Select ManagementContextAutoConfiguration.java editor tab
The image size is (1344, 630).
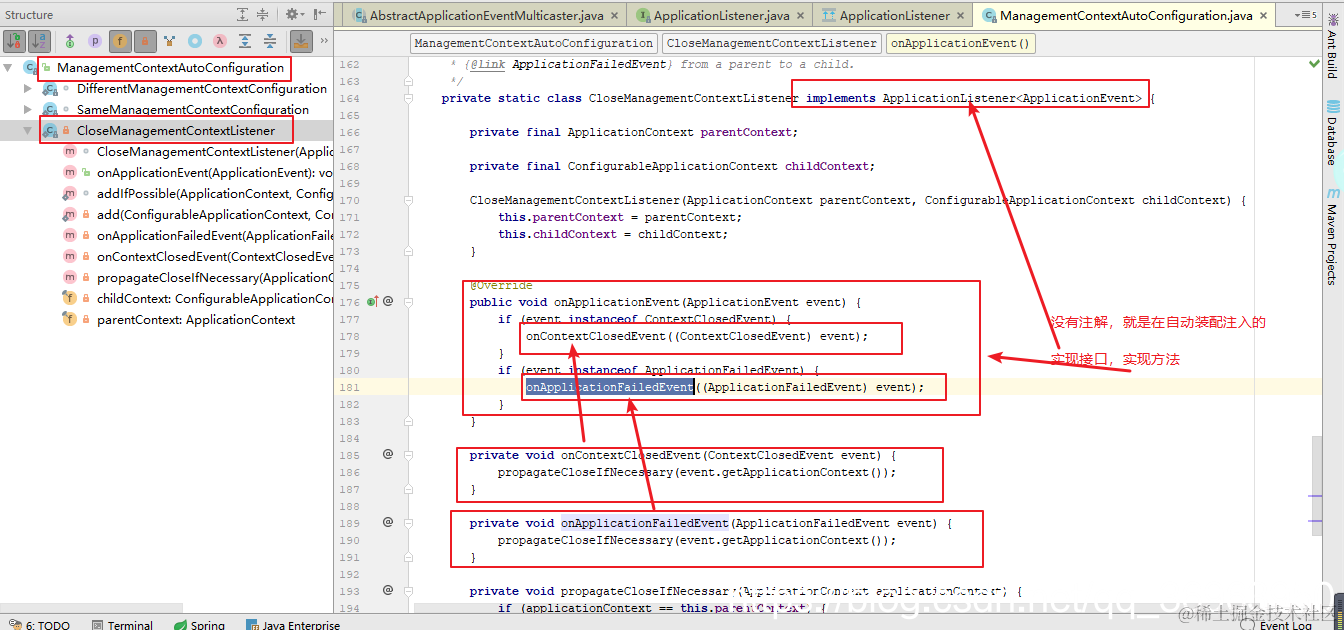click(1126, 16)
